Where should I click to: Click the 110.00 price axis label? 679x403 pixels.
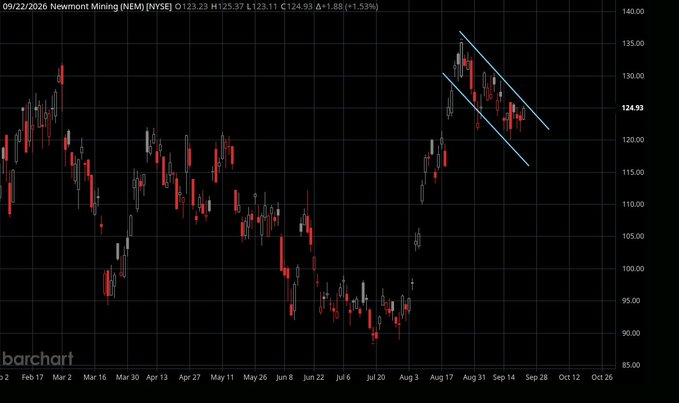click(633, 204)
